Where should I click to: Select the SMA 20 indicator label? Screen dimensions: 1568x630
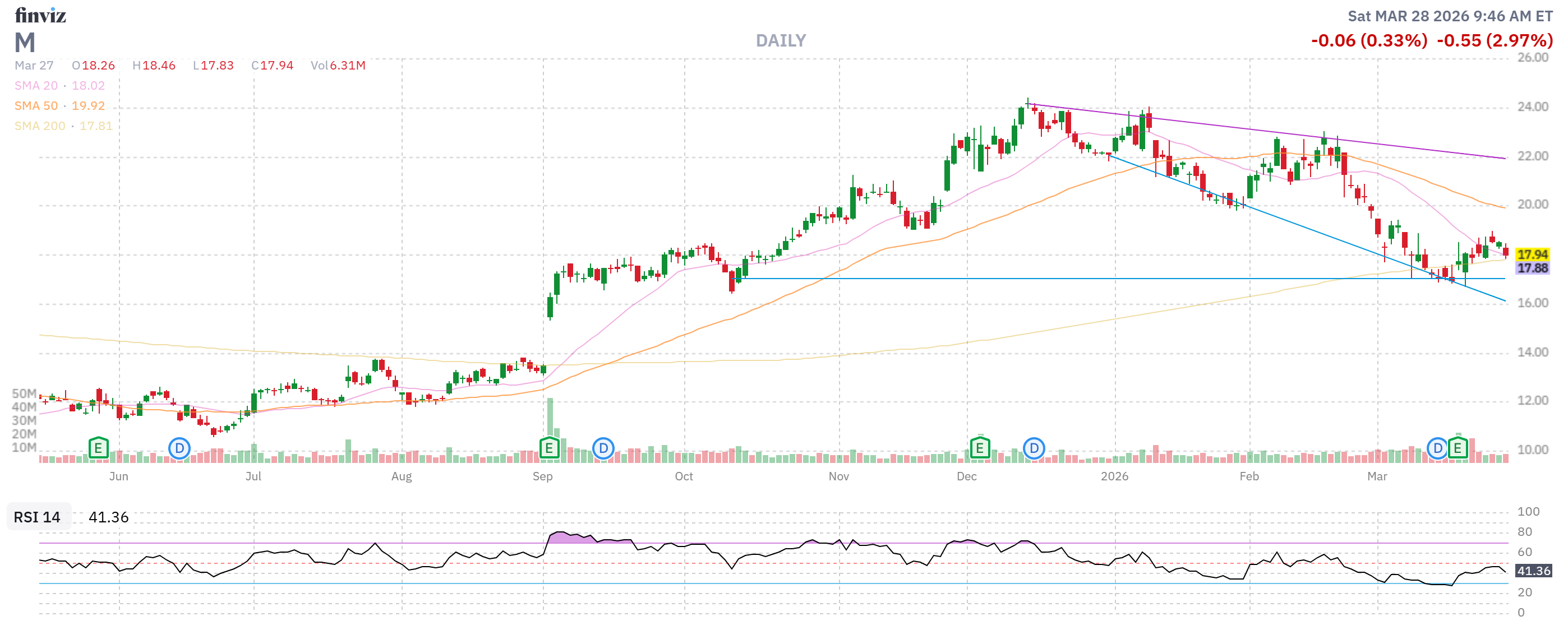click(36, 86)
